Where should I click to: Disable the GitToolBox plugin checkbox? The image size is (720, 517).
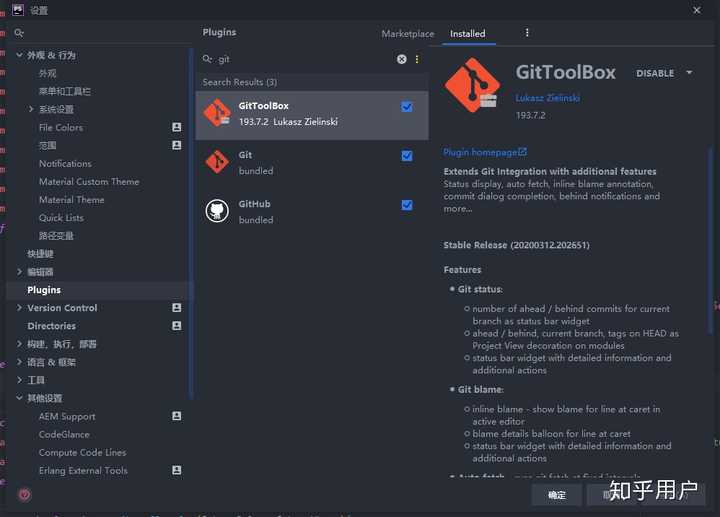tap(407, 107)
